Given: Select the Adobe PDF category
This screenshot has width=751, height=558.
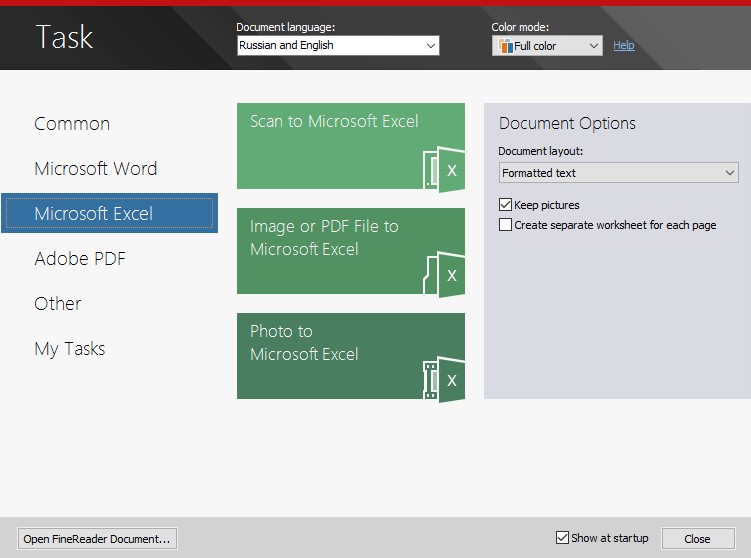Looking at the screenshot, I should pyautogui.click(x=79, y=259).
